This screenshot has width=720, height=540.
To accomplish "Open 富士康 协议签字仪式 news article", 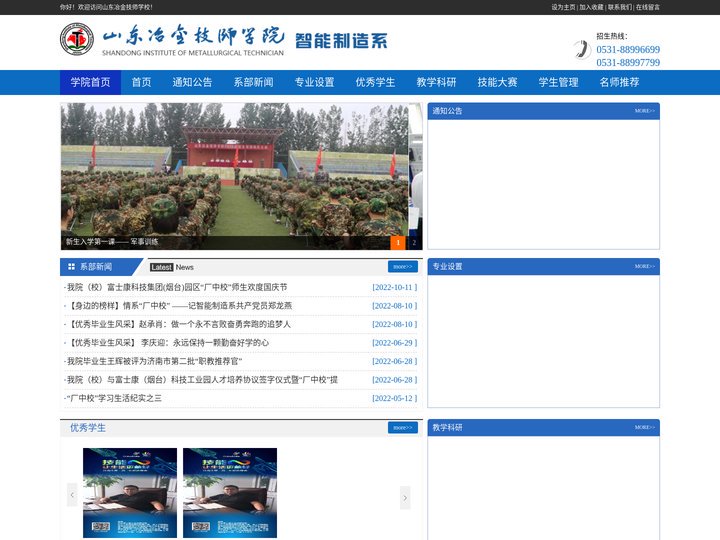I will (202, 380).
